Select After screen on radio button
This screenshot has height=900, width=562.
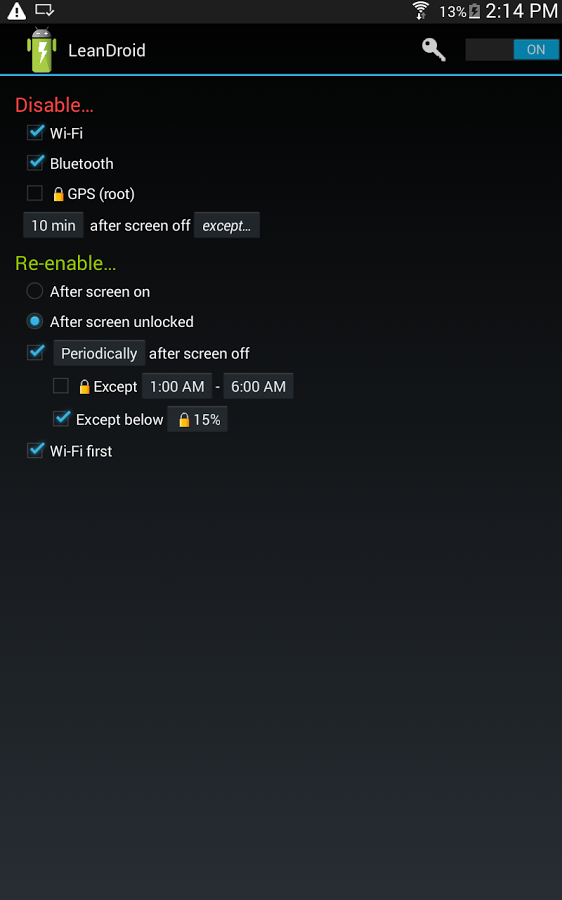click(34, 291)
